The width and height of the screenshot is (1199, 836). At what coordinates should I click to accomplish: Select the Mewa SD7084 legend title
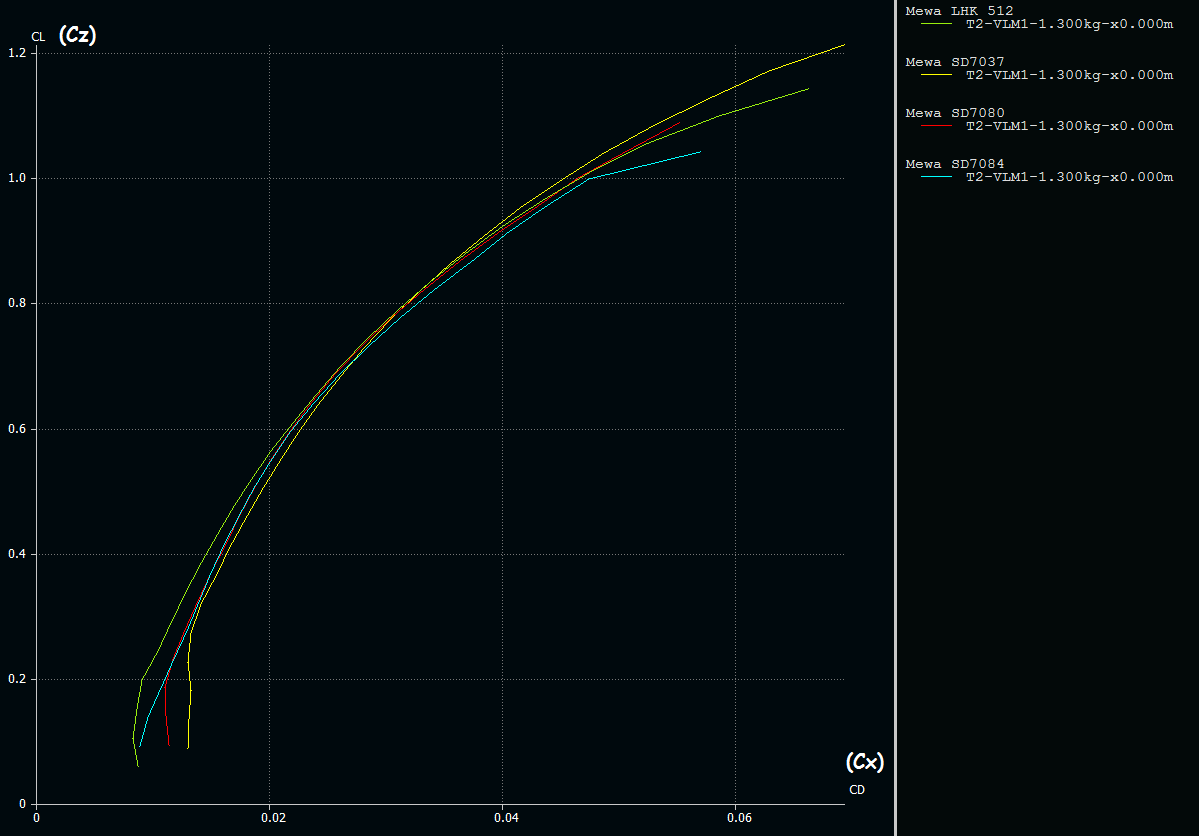click(955, 164)
